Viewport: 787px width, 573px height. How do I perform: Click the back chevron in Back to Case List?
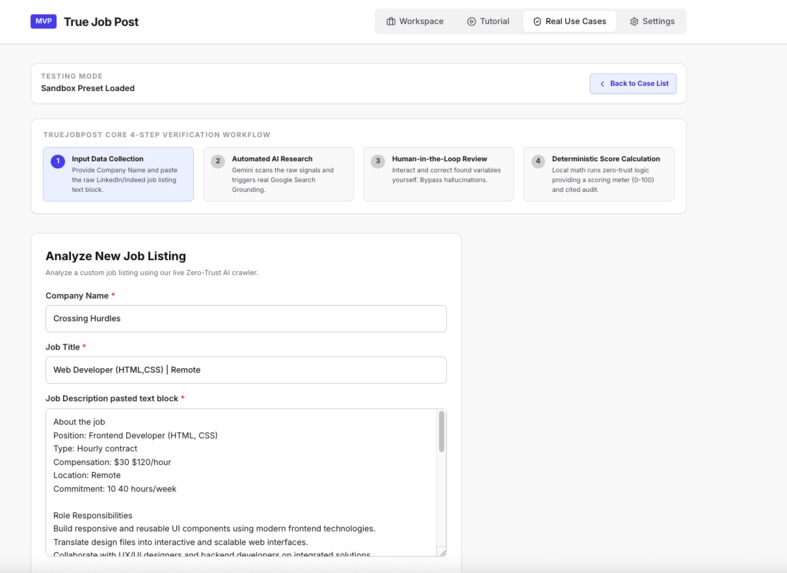(x=602, y=84)
